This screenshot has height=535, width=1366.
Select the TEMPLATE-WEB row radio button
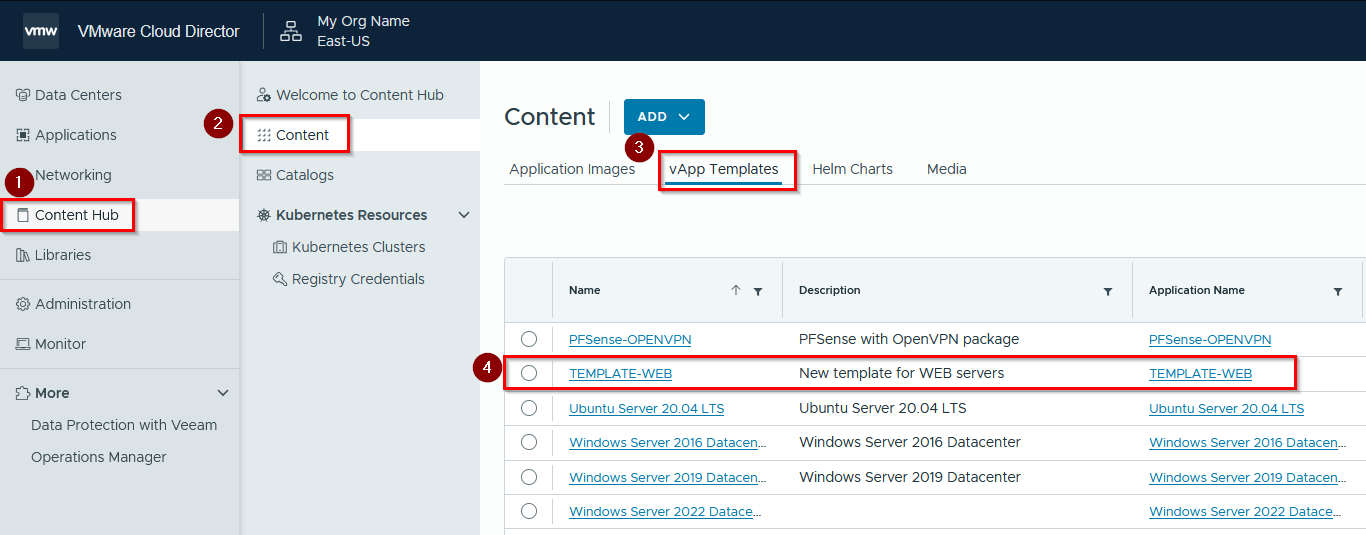(x=529, y=373)
